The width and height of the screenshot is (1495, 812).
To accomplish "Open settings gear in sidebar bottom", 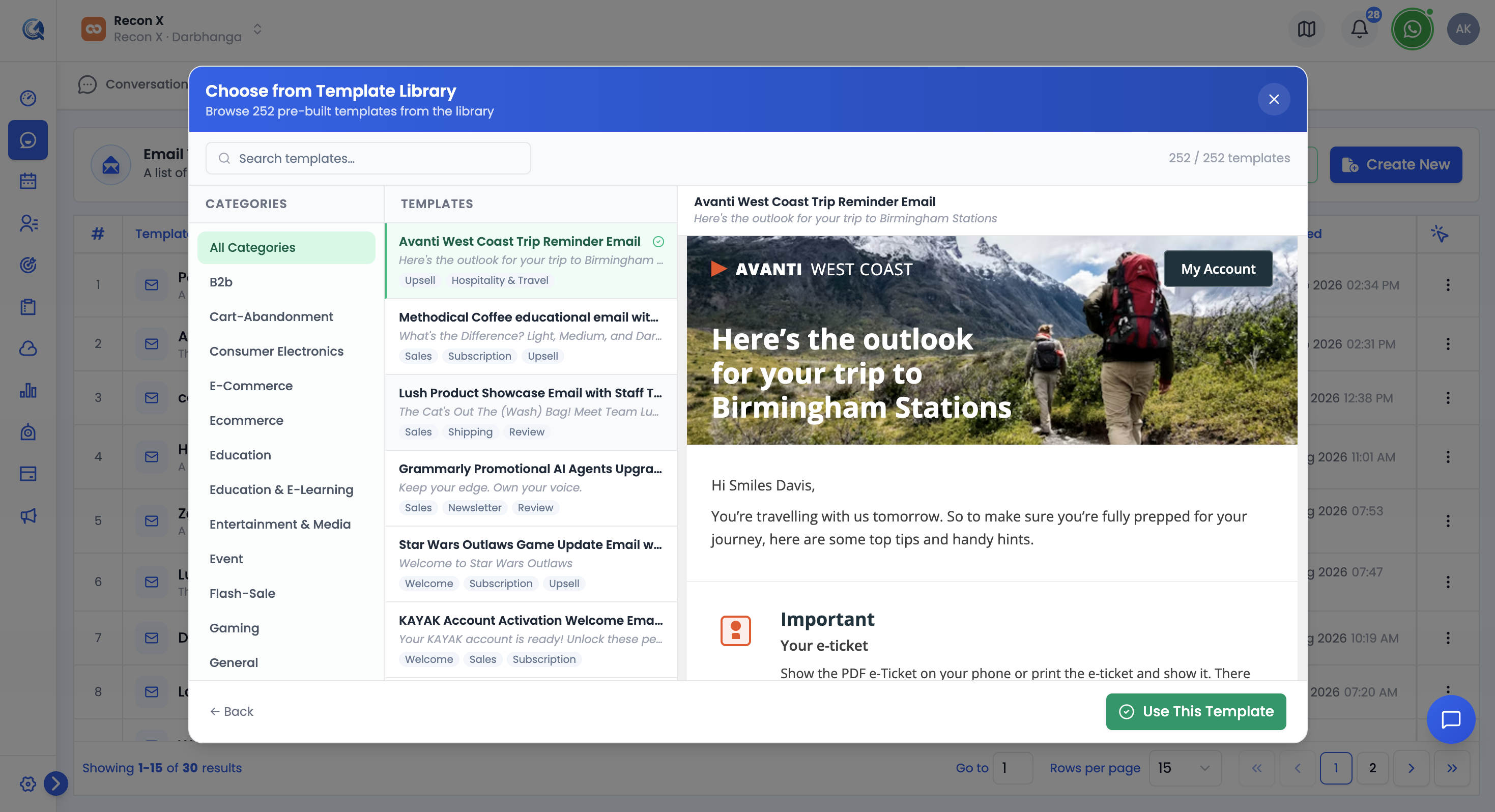I will [x=28, y=784].
